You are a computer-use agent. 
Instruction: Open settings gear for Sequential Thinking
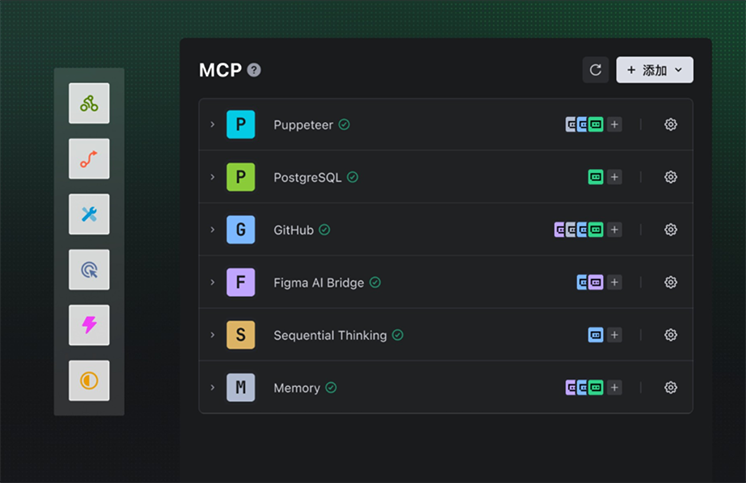[671, 335]
